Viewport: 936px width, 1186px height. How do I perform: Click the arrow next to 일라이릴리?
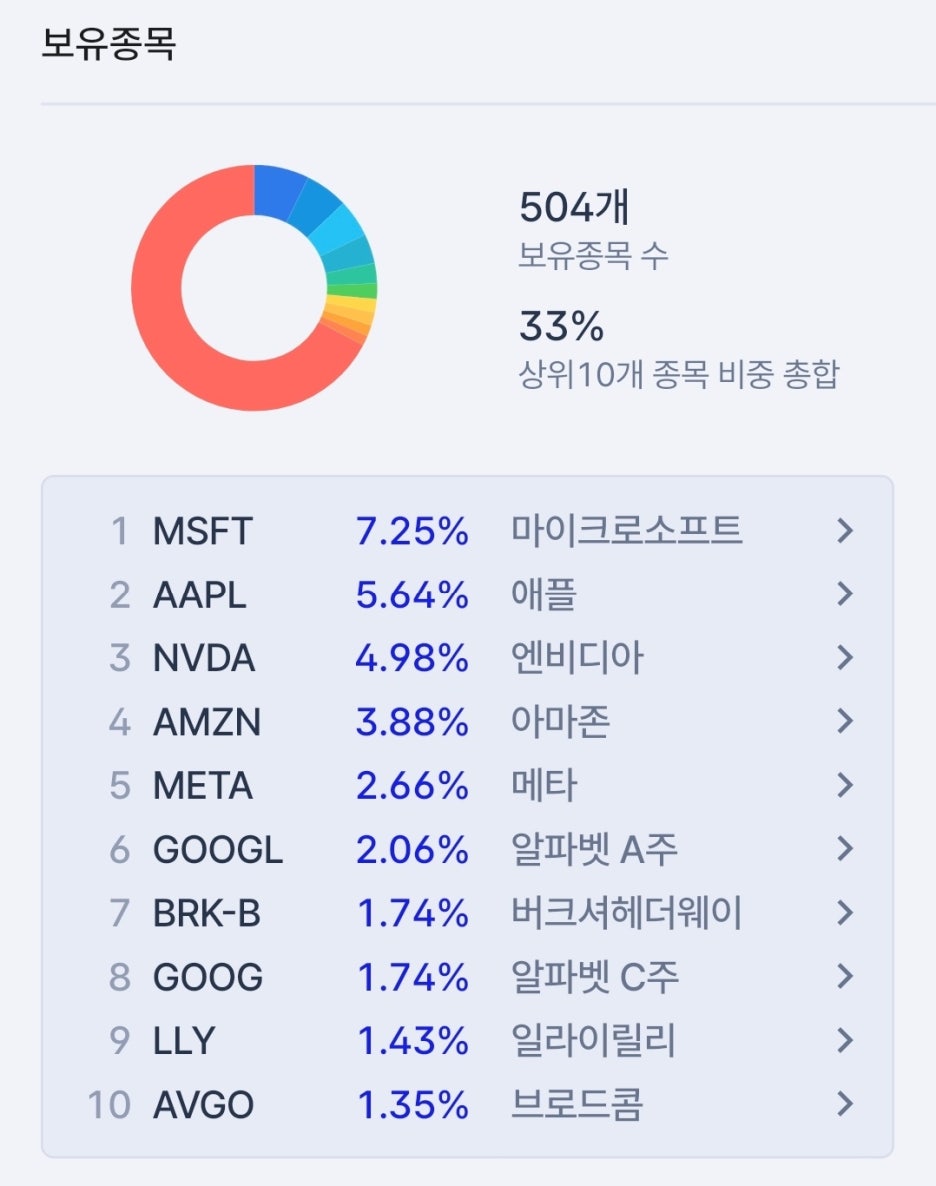(x=845, y=1040)
